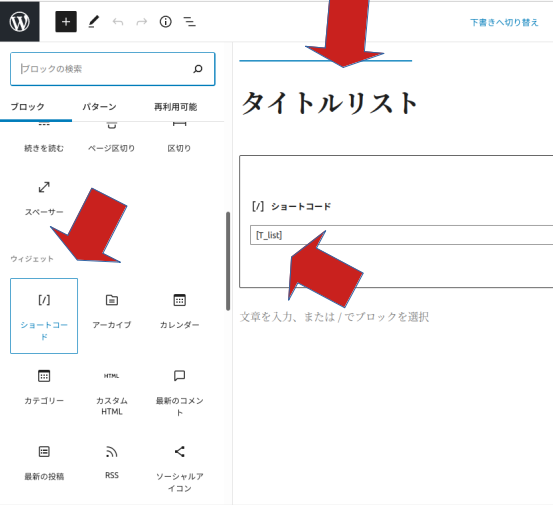Insert the アーカイブ block
This screenshot has height=505, width=553.
tap(112, 311)
